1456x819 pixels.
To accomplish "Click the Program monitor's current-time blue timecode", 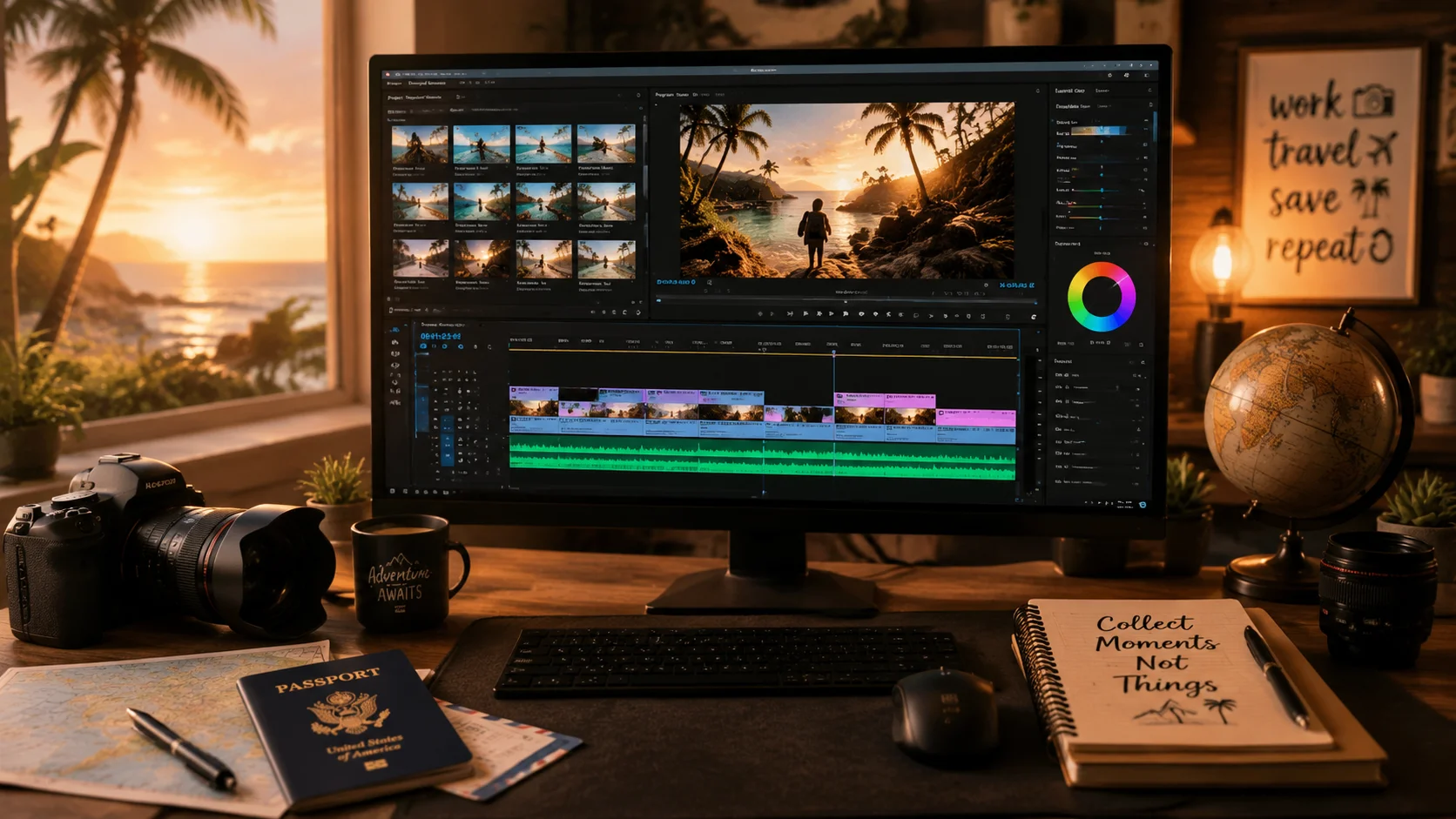I will [676, 282].
